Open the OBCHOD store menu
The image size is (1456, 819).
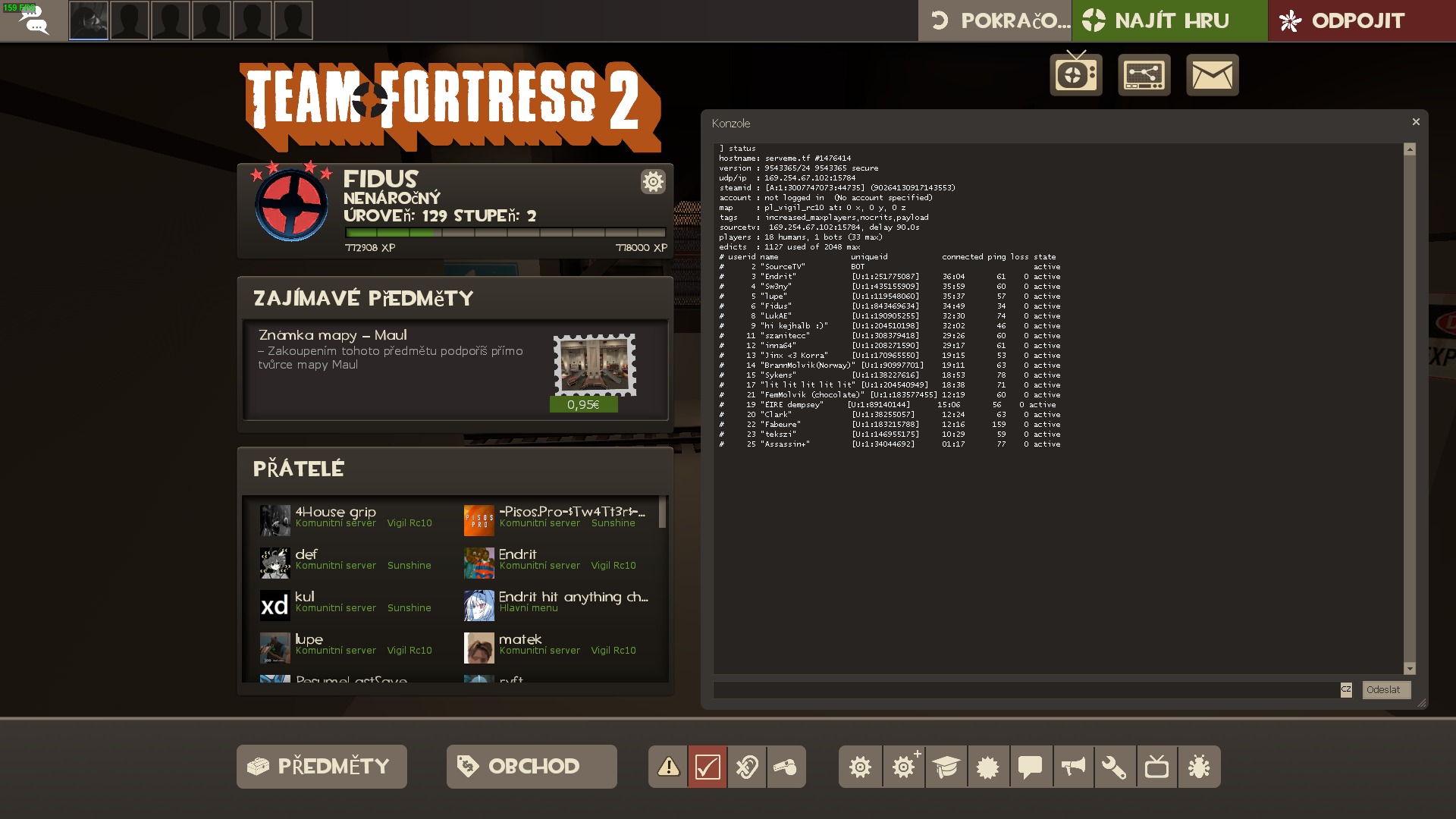click(531, 767)
